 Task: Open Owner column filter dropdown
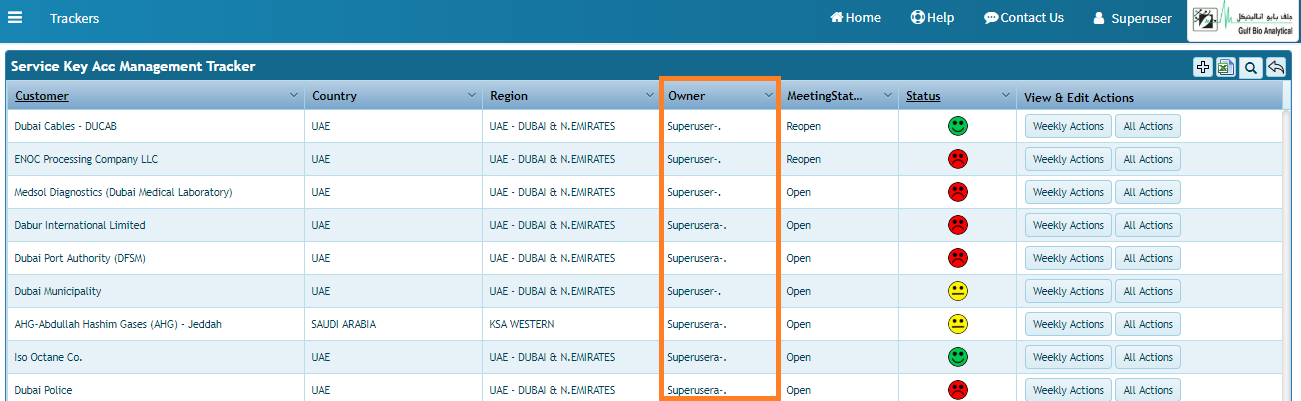769,96
